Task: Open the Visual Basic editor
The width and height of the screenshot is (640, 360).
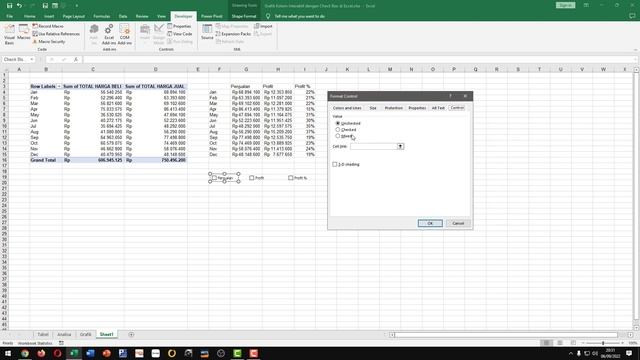Action: [x=9, y=34]
